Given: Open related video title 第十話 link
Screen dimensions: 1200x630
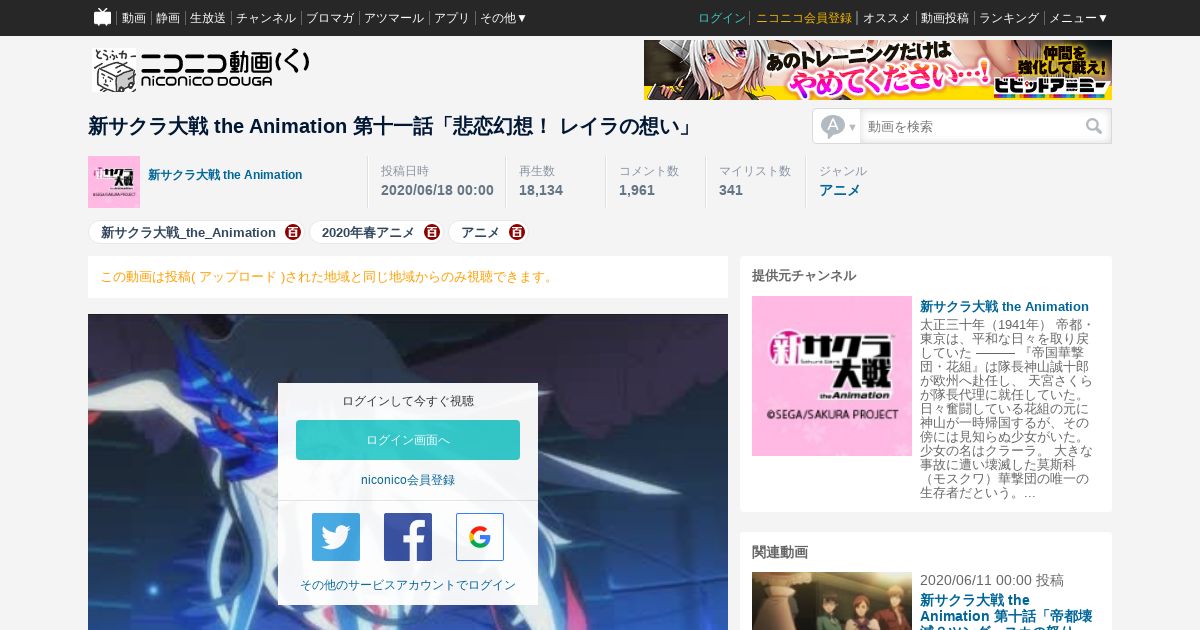Looking at the screenshot, I should [1007, 611].
